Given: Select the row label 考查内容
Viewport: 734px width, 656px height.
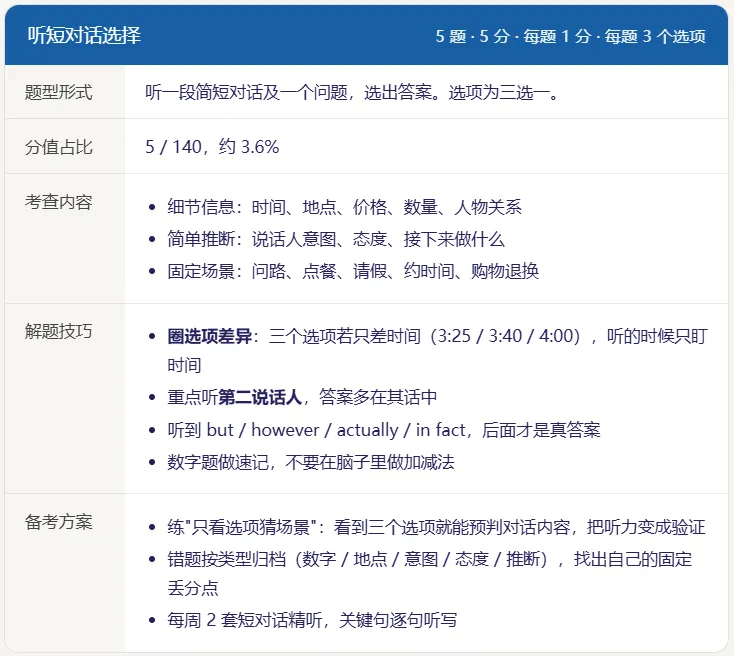Looking at the screenshot, I should pos(59,202).
